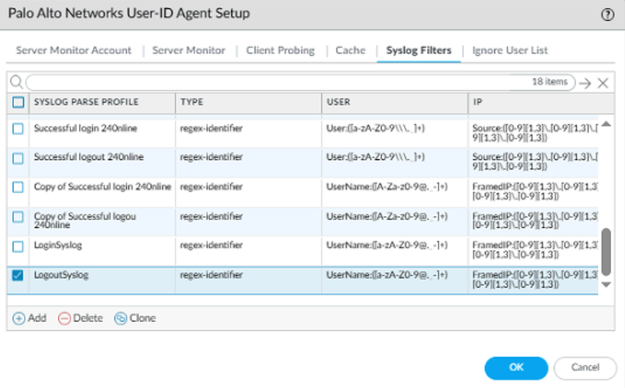
Task: Switch to the Server Monitor tab
Action: [x=189, y=50]
